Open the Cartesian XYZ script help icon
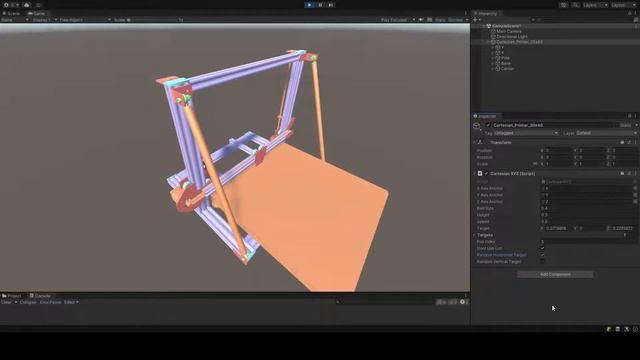 [x=622, y=173]
